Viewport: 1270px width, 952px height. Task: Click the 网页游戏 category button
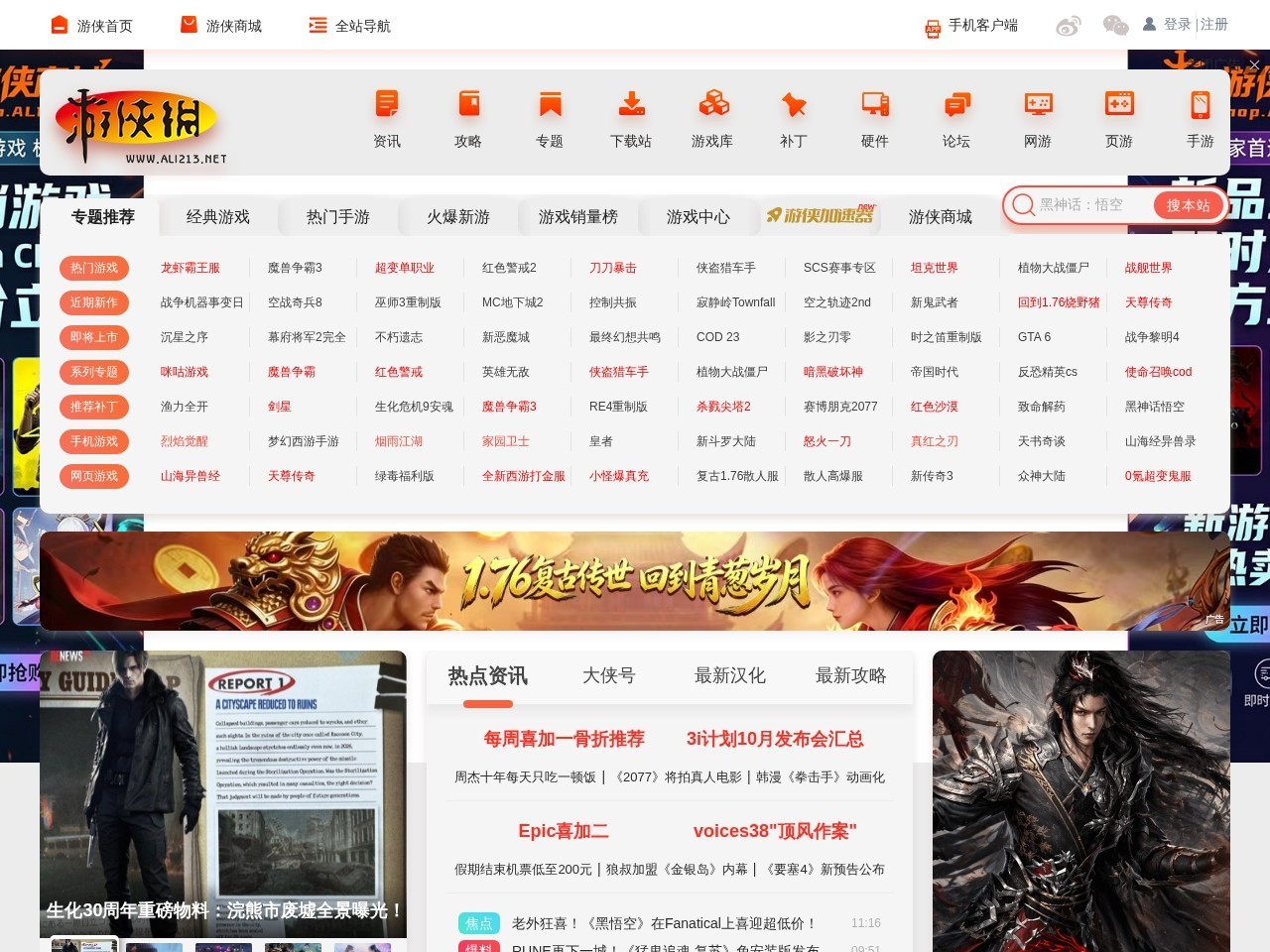point(94,476)
